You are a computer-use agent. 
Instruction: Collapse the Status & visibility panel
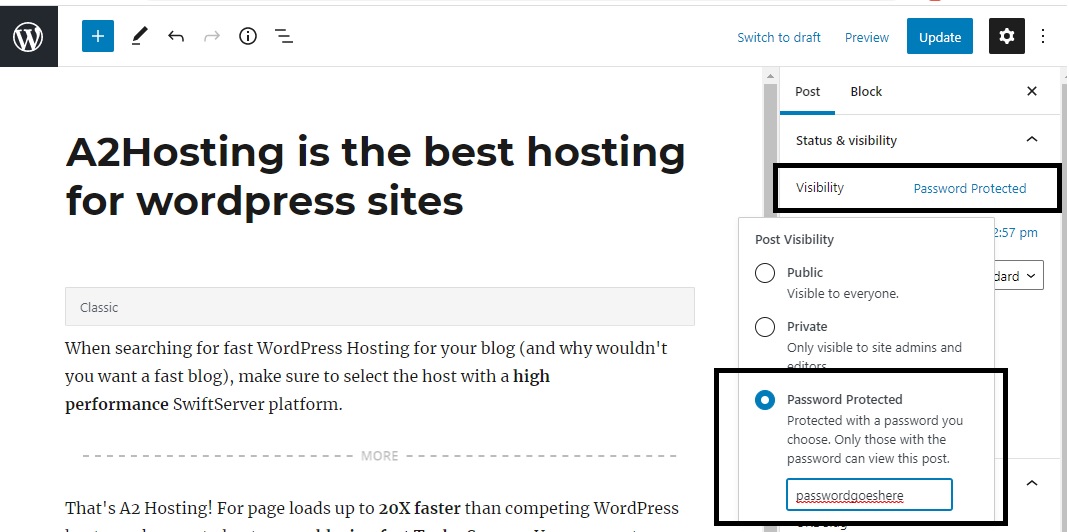[1032, 140]
